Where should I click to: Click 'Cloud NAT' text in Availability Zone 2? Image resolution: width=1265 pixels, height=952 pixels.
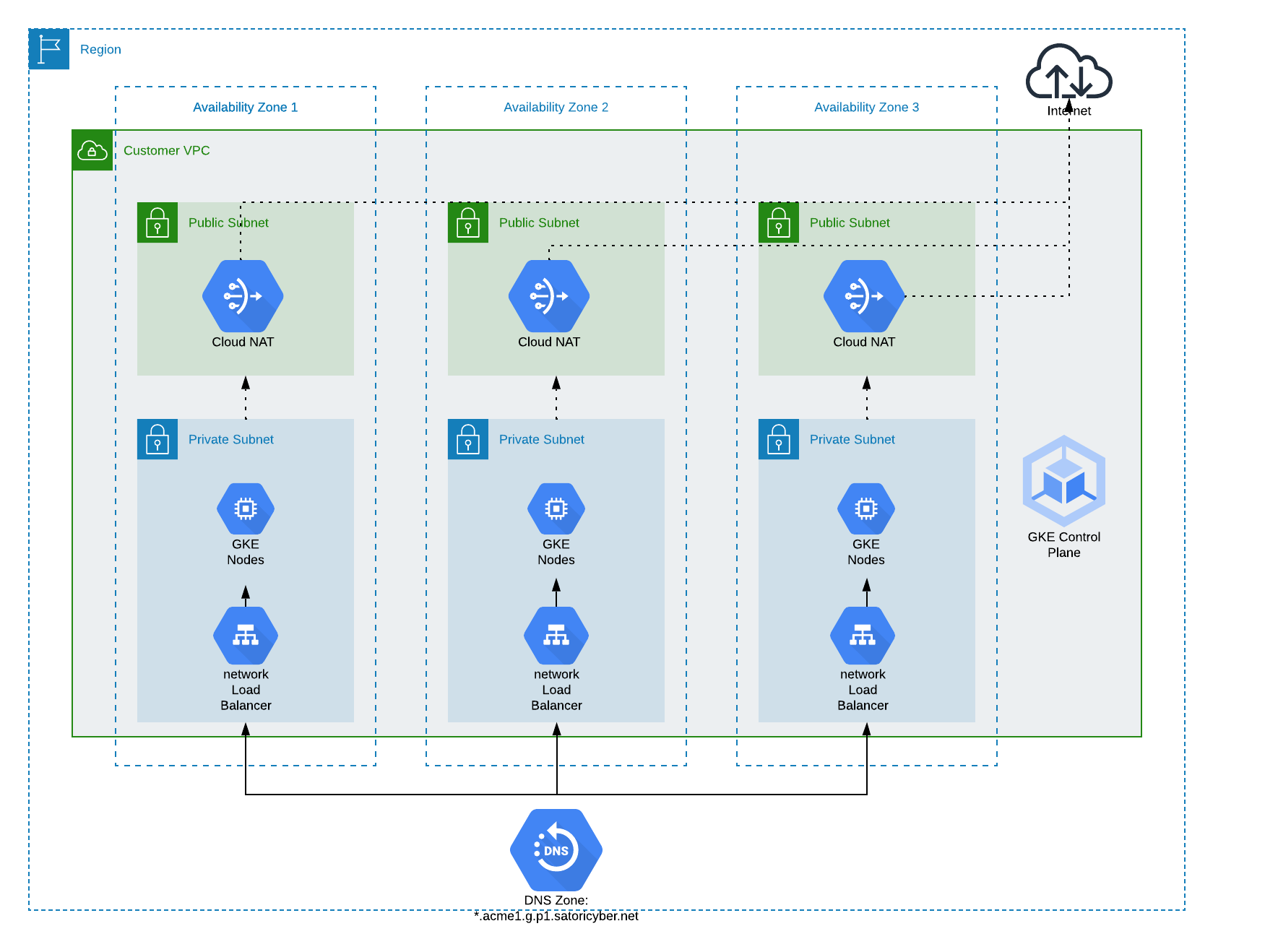pyautogui.click(x=549, y=342)
